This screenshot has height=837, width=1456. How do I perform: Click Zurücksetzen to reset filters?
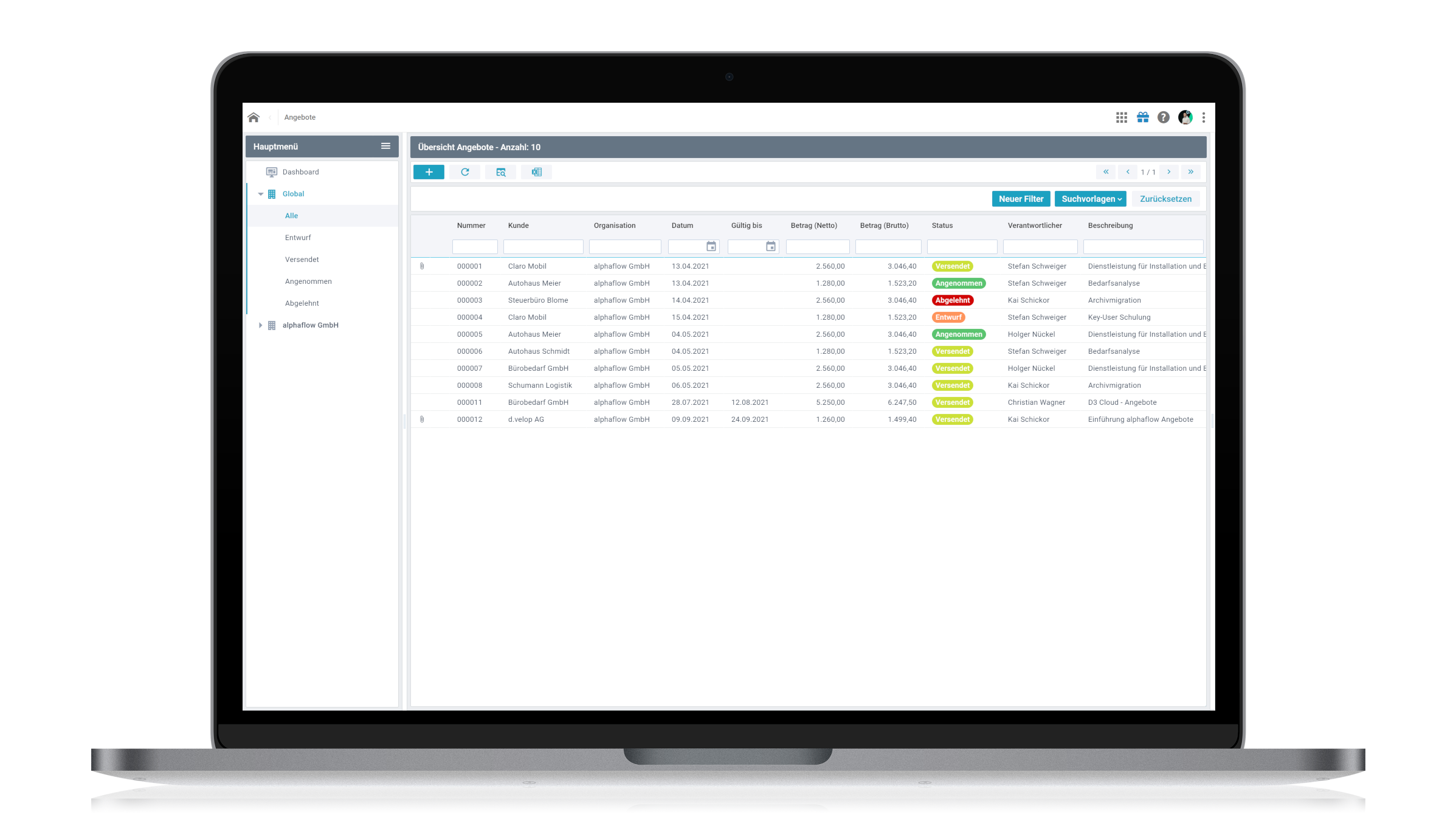click(x=1165, y=199)
